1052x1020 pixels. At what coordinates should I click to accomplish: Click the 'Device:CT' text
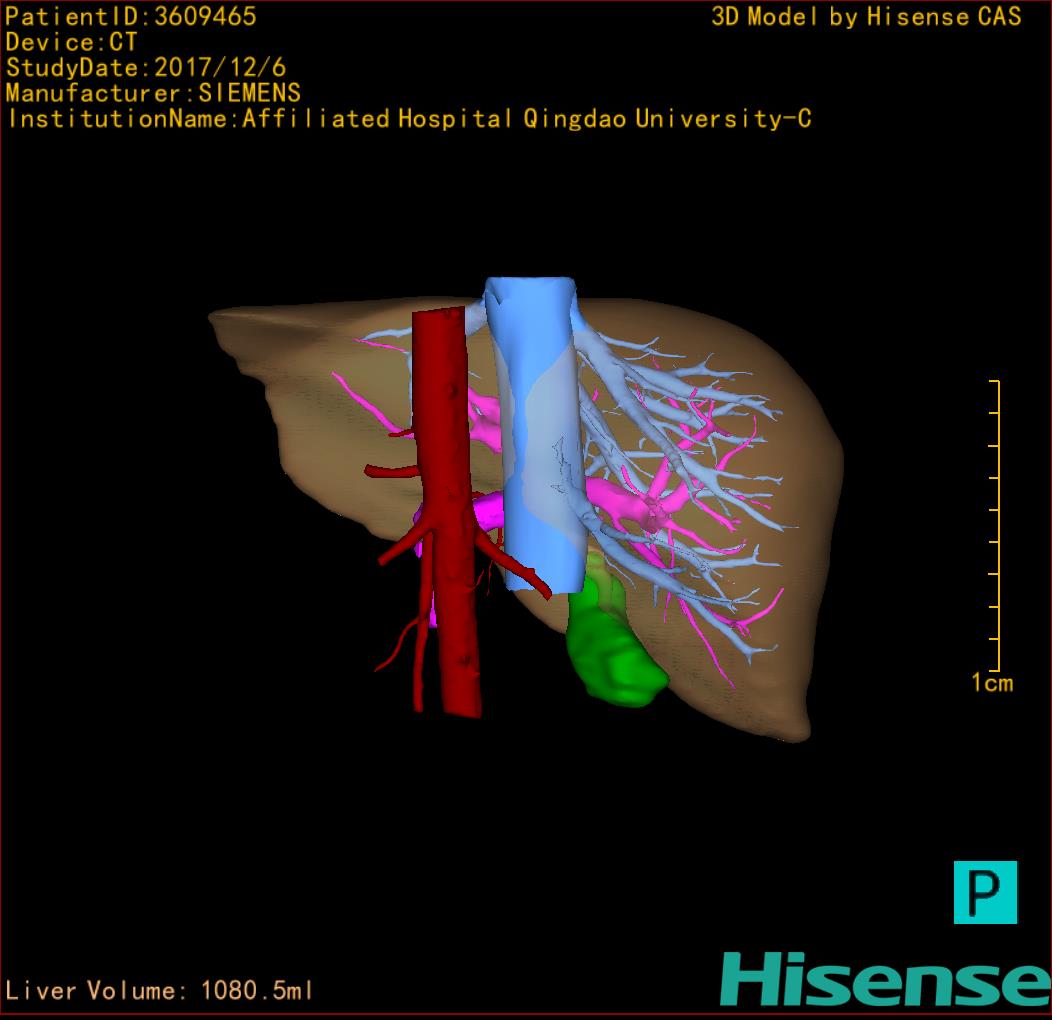coord(71,42)
